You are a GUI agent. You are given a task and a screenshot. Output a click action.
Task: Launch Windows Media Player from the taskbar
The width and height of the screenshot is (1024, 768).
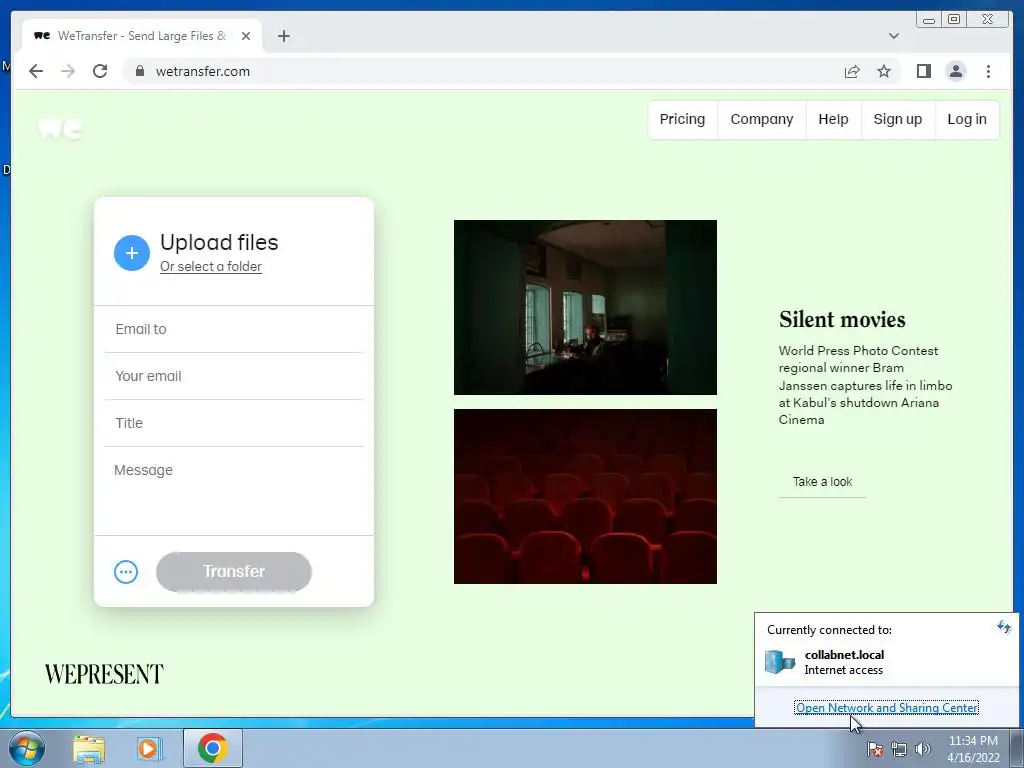point(149,748)
